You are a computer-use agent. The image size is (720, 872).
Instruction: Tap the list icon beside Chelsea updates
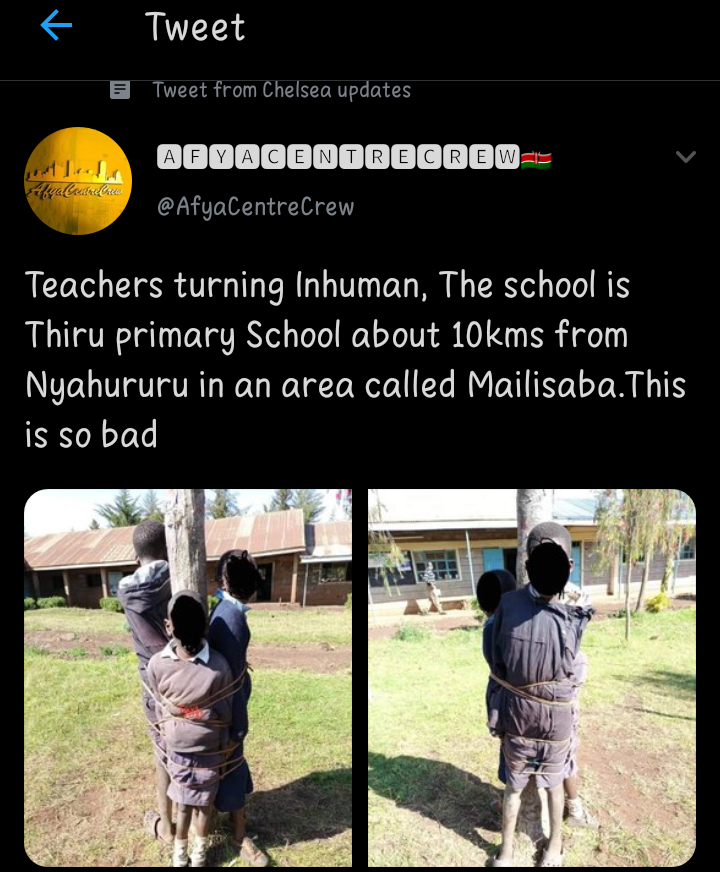pos(120,90)
